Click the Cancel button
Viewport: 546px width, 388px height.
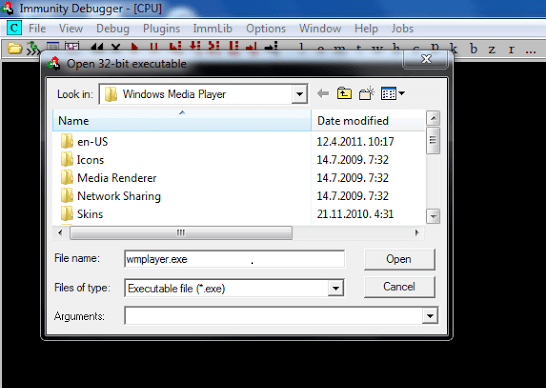coord(399,287)
